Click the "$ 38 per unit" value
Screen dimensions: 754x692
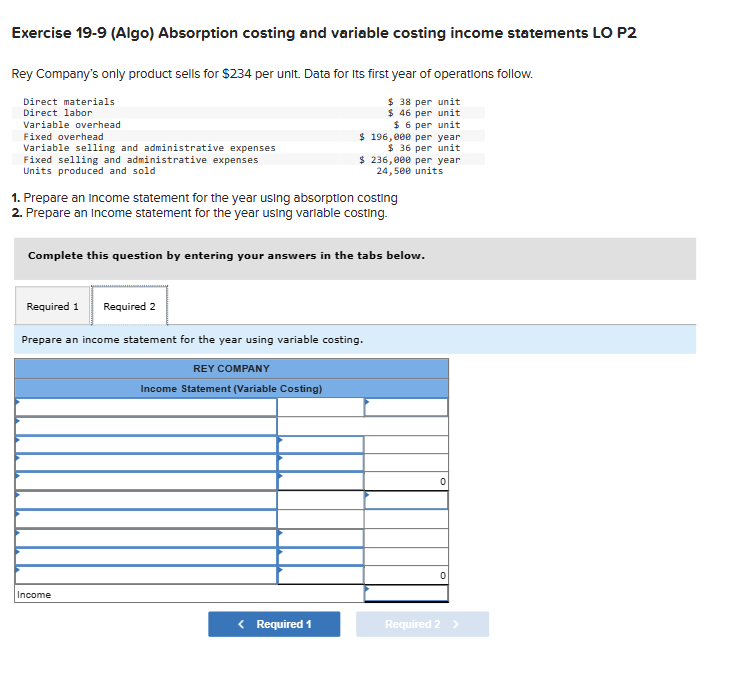[x=424, y=101]
